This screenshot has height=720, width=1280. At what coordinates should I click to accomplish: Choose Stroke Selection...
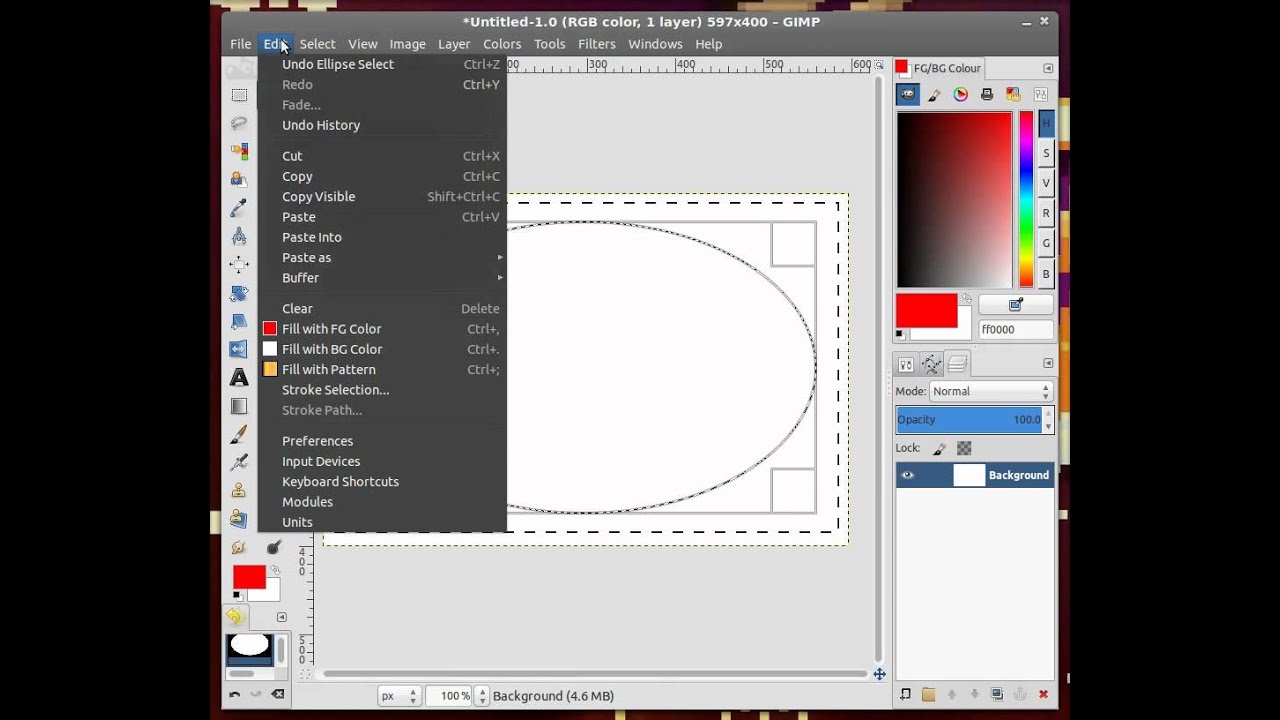[382, 390]
